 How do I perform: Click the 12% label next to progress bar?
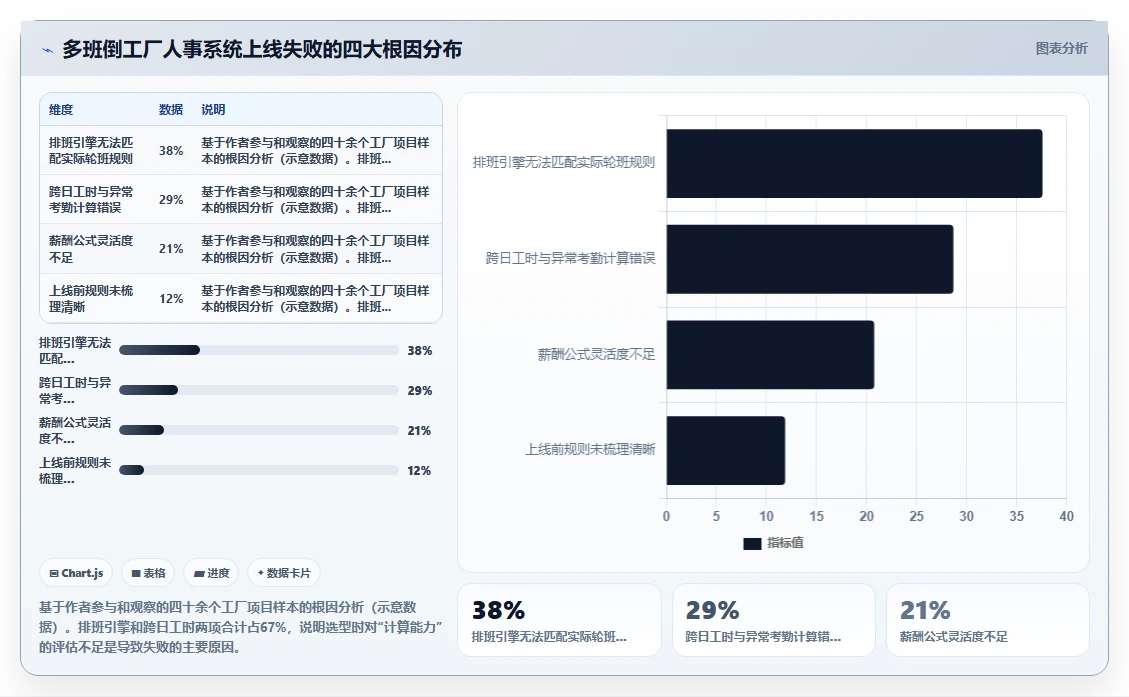pyautogui.click(x=419, y=470)
